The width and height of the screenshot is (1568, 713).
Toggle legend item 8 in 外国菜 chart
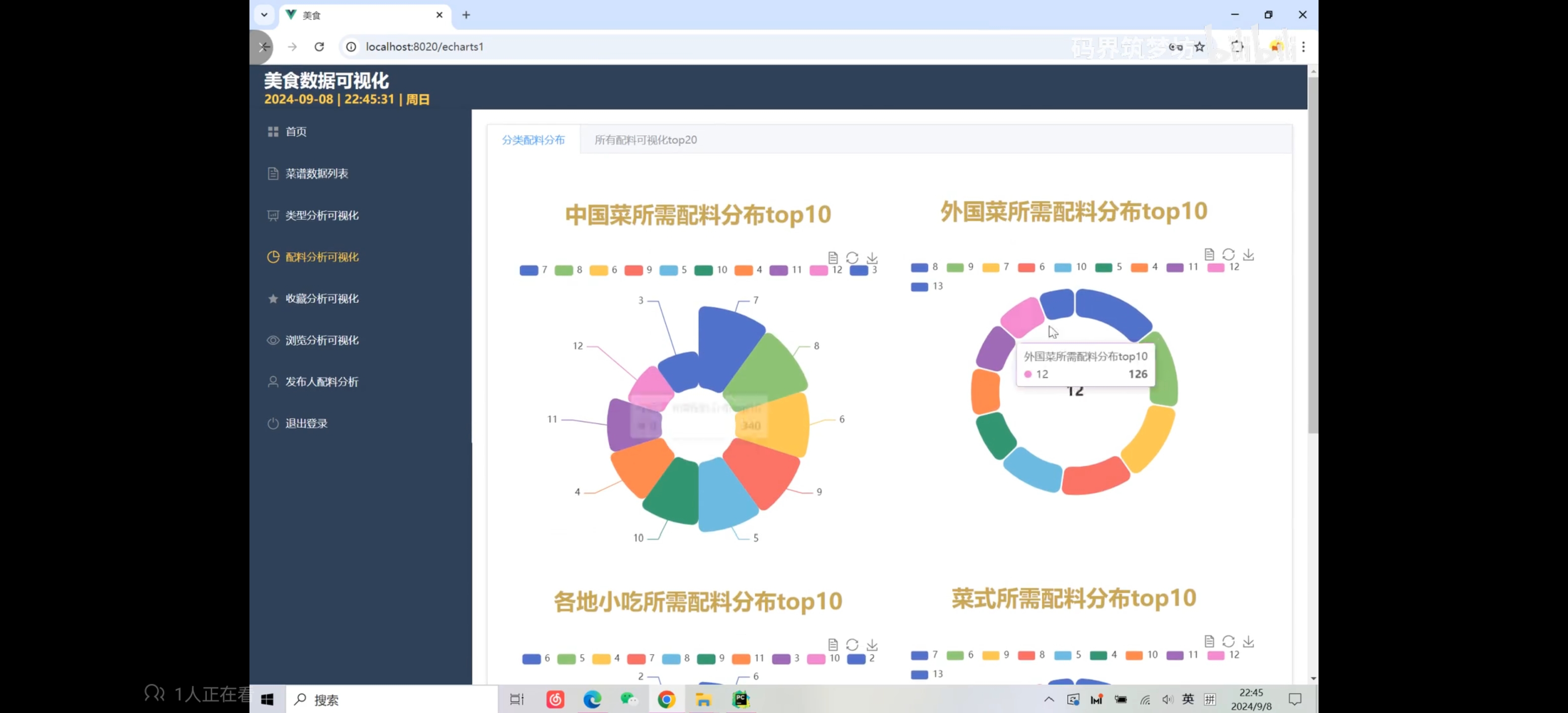[x=925, y=267]
